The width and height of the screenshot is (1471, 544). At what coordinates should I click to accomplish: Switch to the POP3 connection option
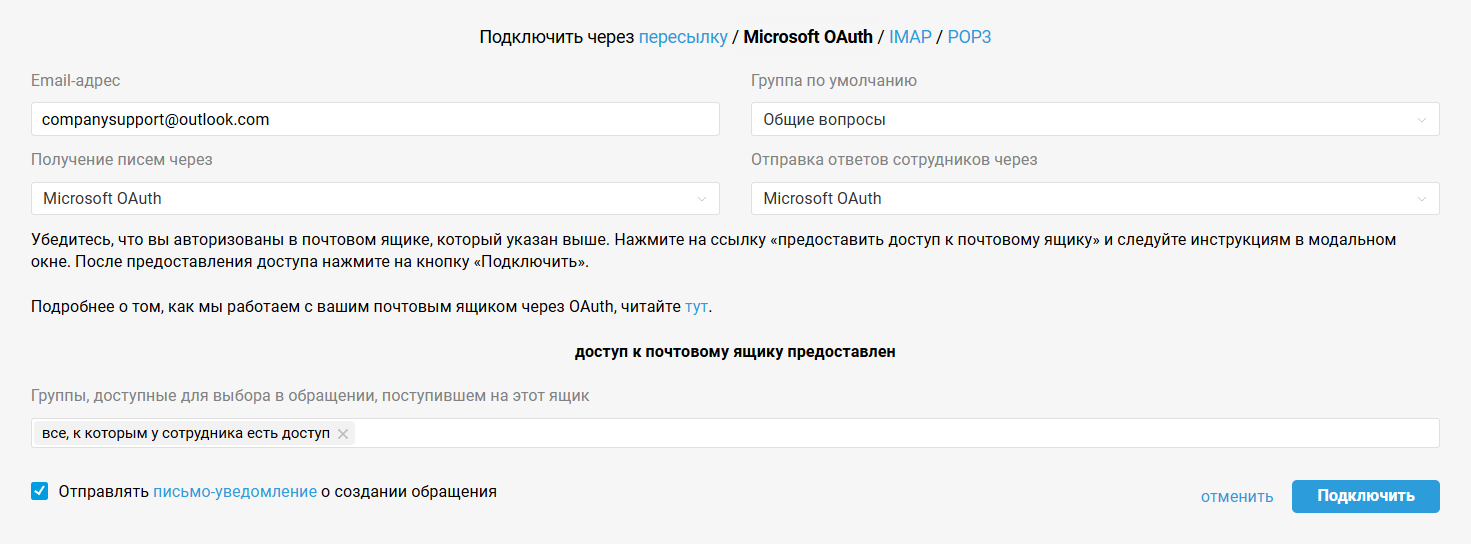point(969,37)
